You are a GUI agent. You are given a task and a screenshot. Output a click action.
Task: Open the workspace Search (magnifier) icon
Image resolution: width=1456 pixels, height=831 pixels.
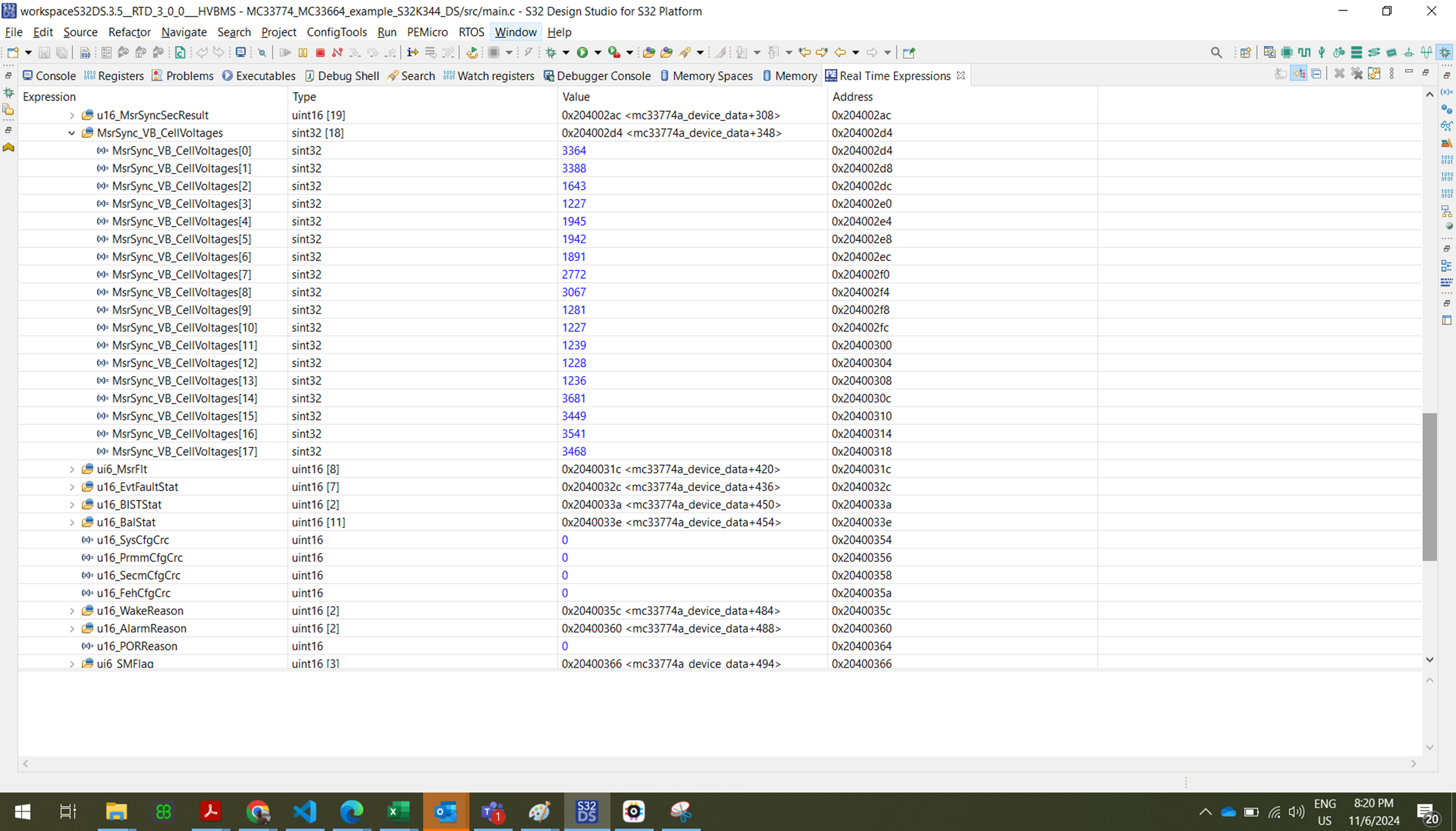click(1216, 52)
